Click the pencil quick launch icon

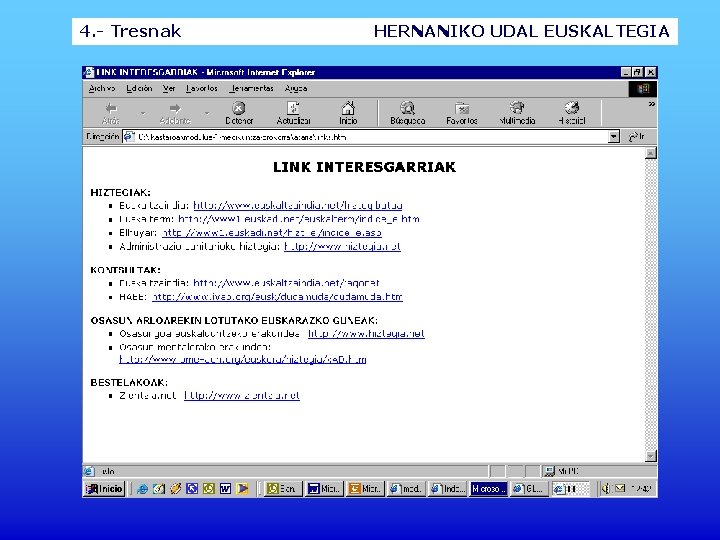[x=175, y=489]
